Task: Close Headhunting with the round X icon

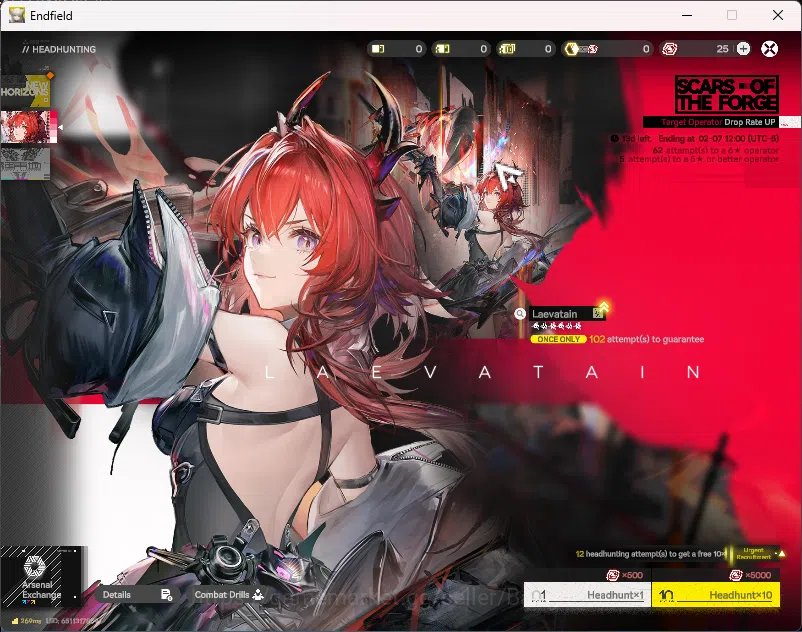Action: tap(769, 49)
